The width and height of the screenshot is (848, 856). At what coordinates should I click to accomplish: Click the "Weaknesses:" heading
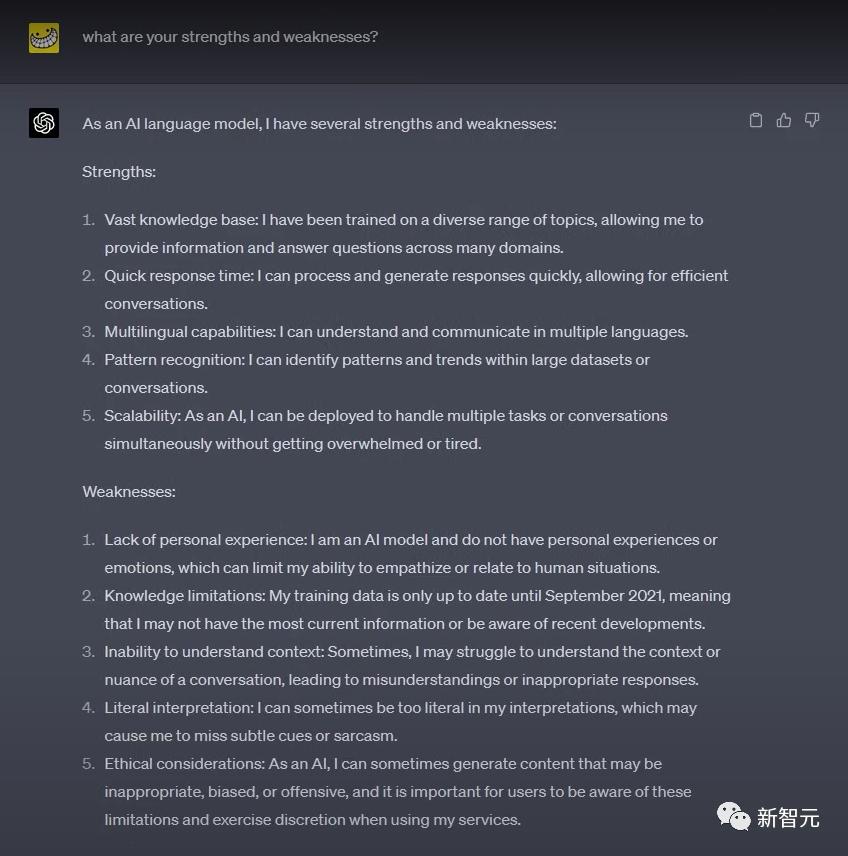[129, 491]
